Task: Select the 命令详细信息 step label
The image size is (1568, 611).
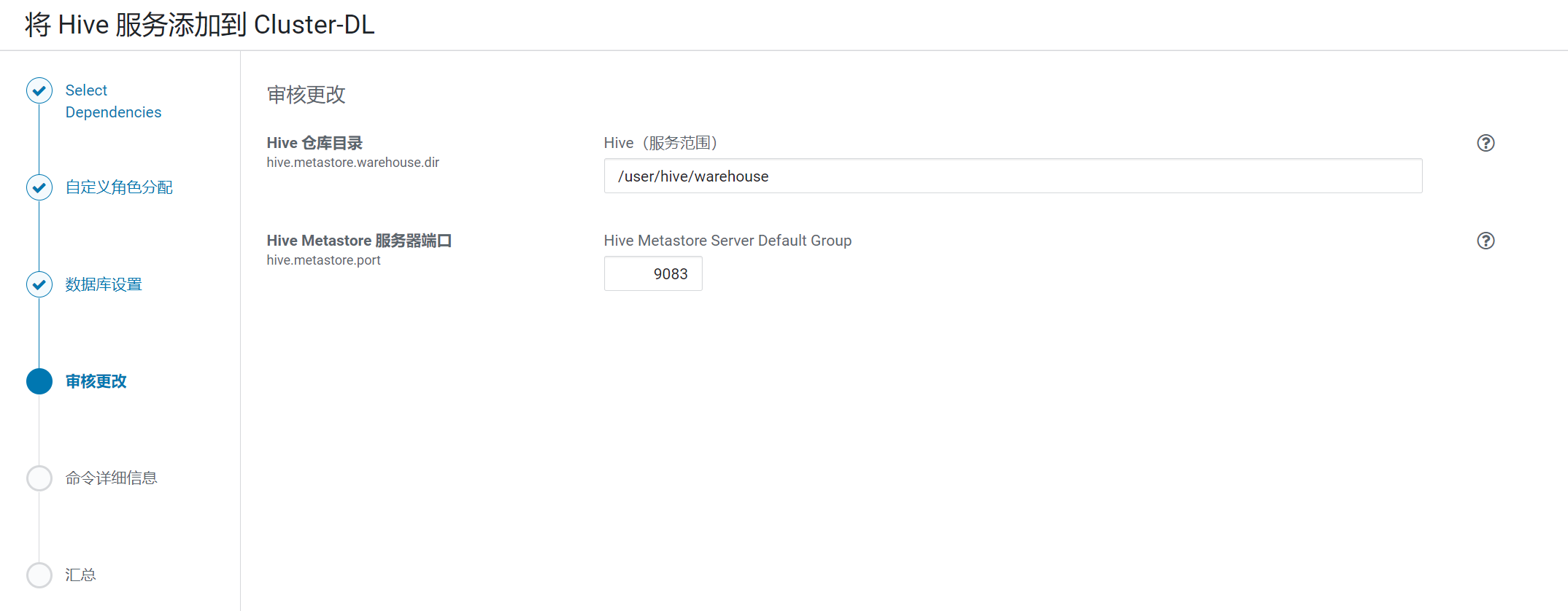Action: click(x=111, y=478)
